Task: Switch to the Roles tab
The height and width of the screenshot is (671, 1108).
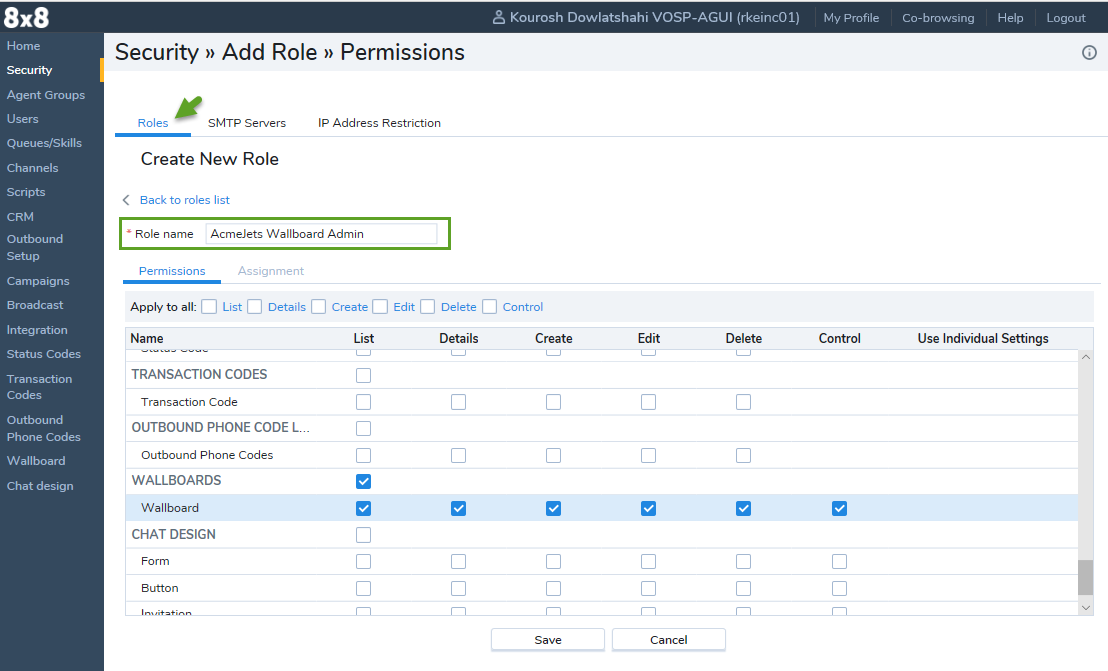Action: [x=153, y=123]
